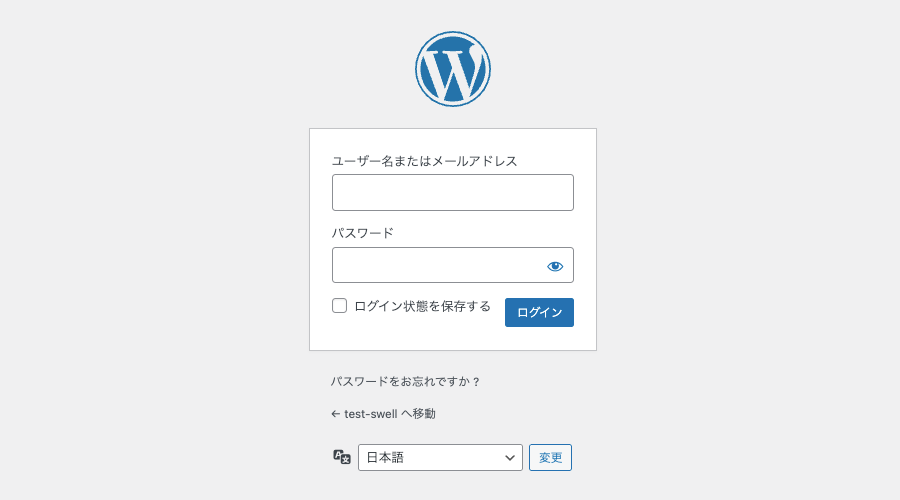The height and width of the screenshot is (500, 900).
Task: Click the 変更 language change button
Action: (x=550, y=458)
